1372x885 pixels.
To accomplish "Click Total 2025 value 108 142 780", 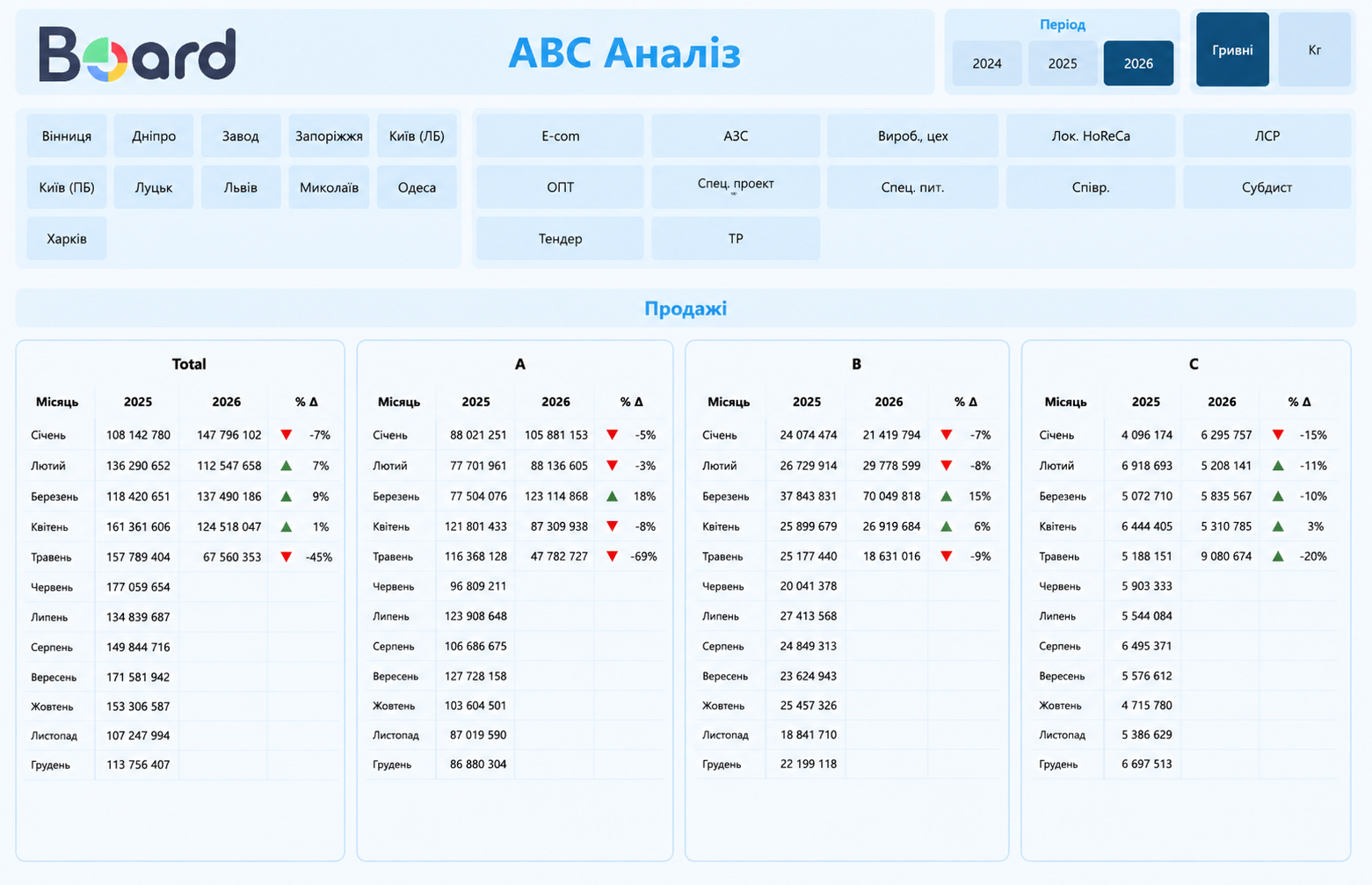I will tap(138, 435).
